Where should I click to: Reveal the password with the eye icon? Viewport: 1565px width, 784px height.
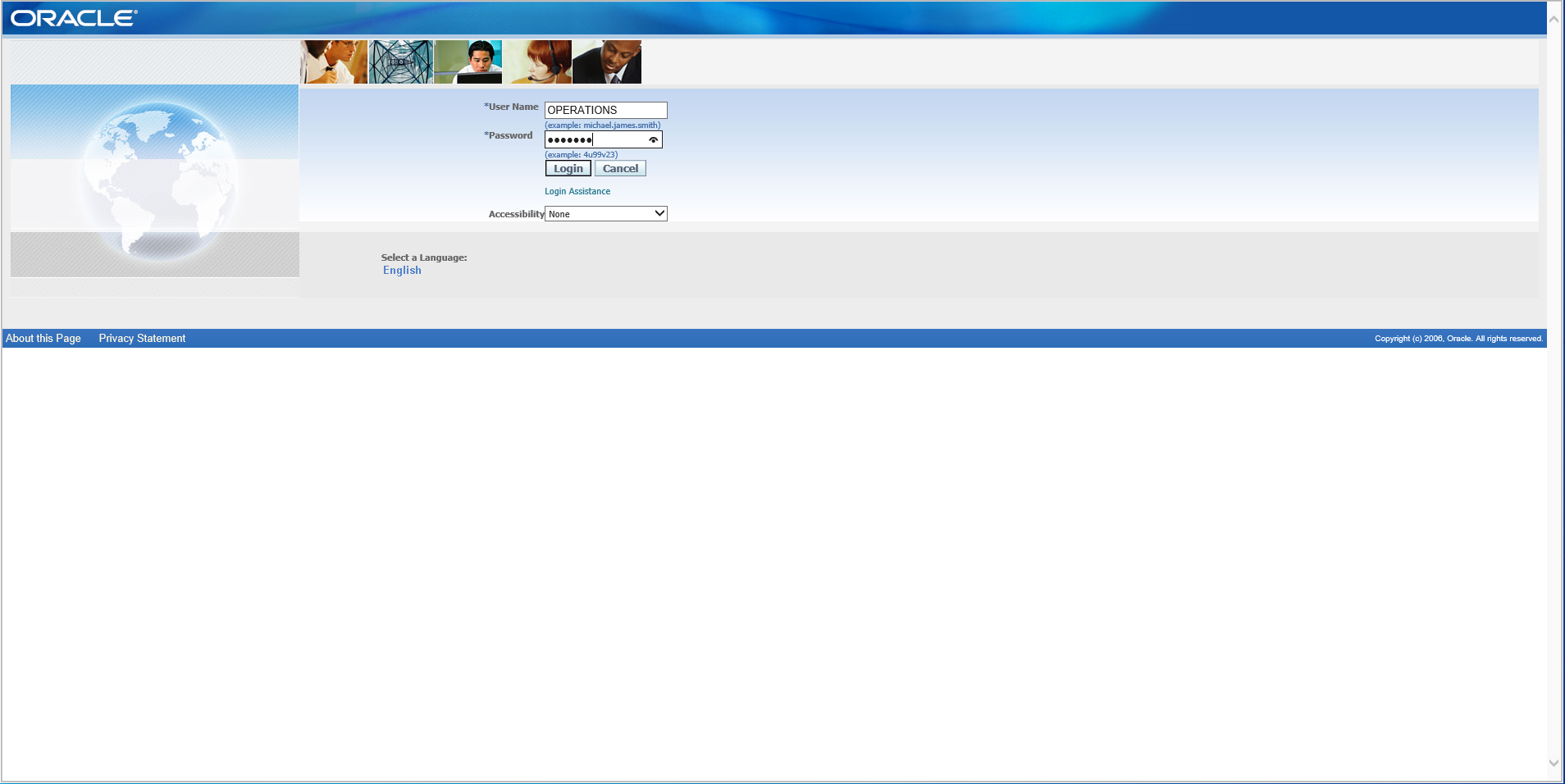pyautogui.click(x=653, y=140)
